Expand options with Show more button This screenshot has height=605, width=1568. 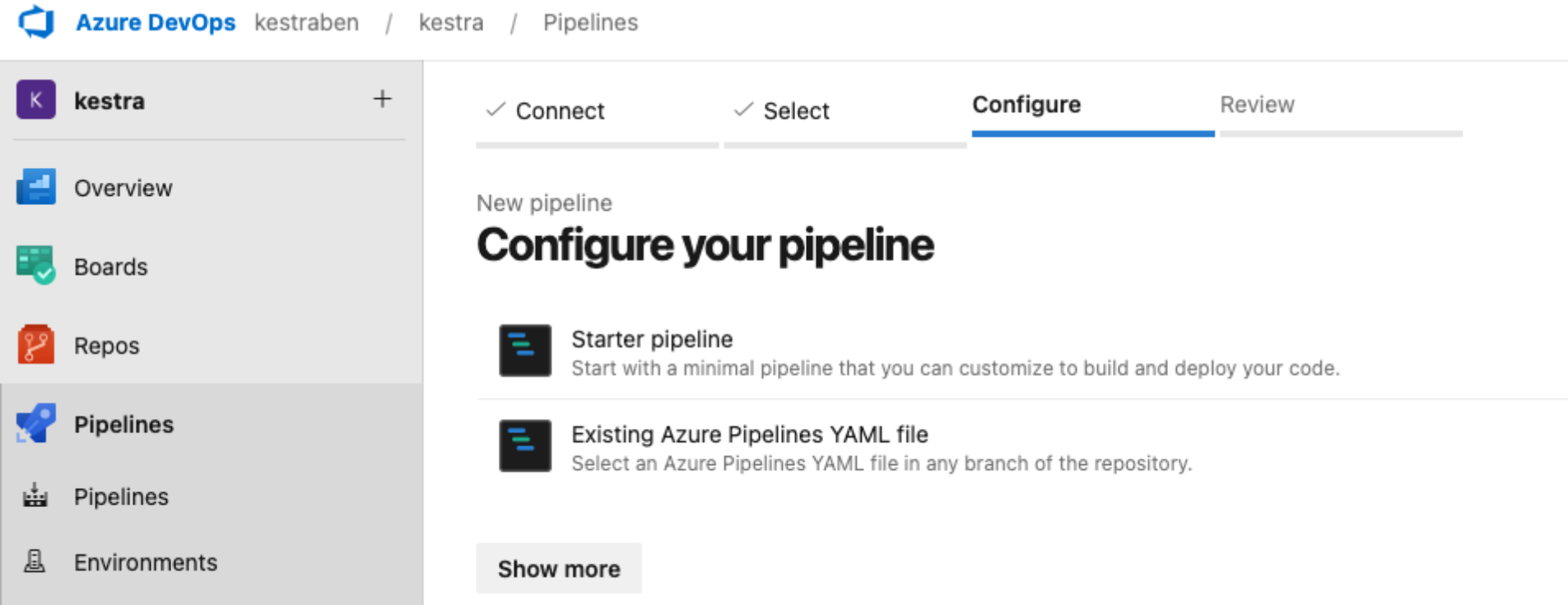[x=559, y=569]
